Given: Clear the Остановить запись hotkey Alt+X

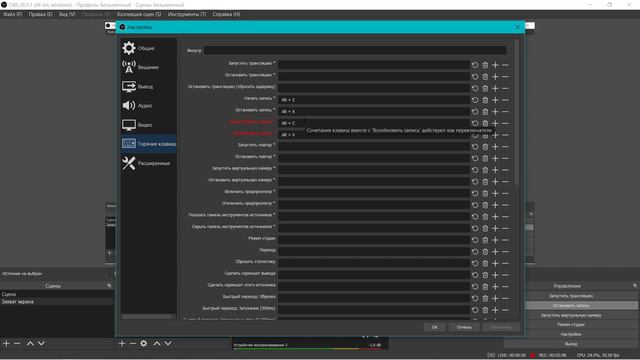Looking at the screenshot, I should (x=485, y=112).
